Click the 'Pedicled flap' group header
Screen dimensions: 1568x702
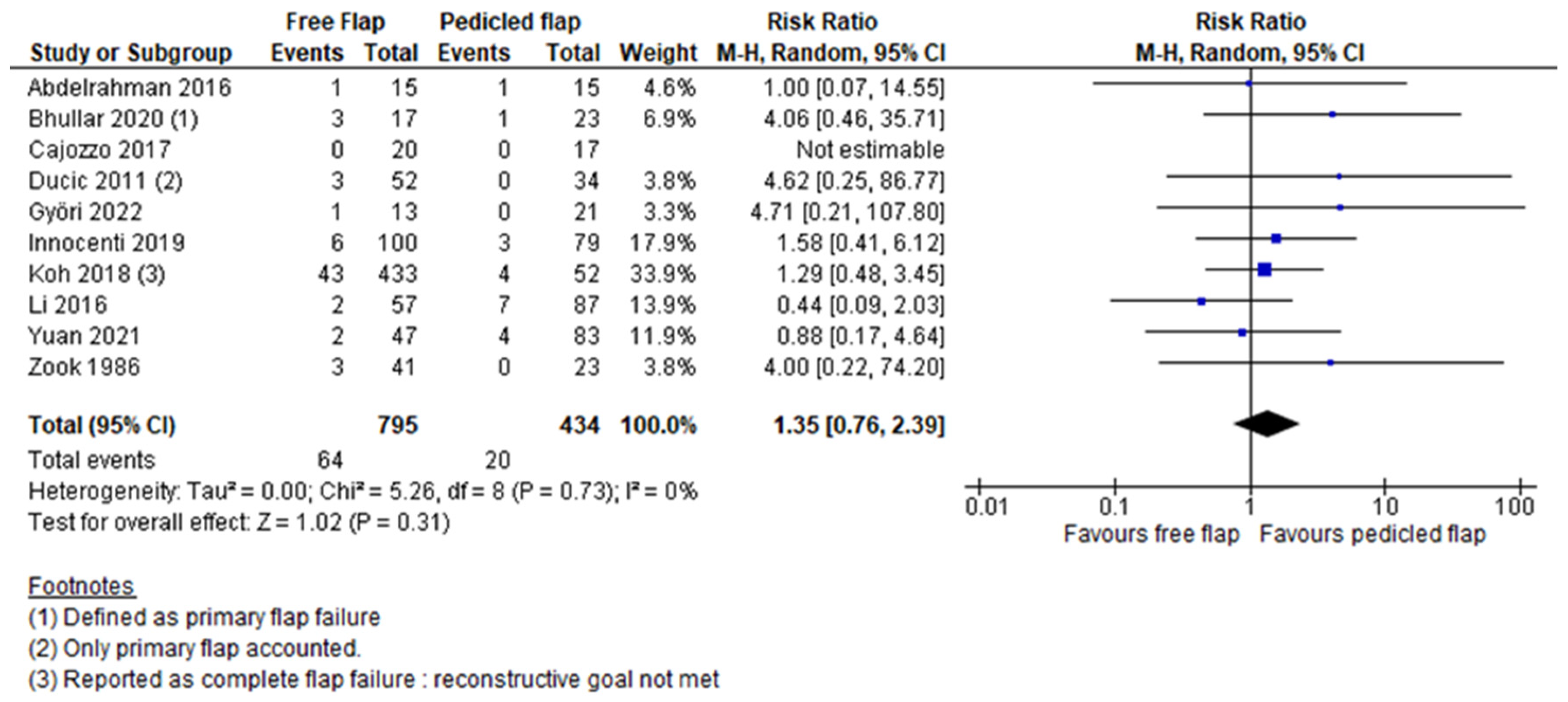510,22
